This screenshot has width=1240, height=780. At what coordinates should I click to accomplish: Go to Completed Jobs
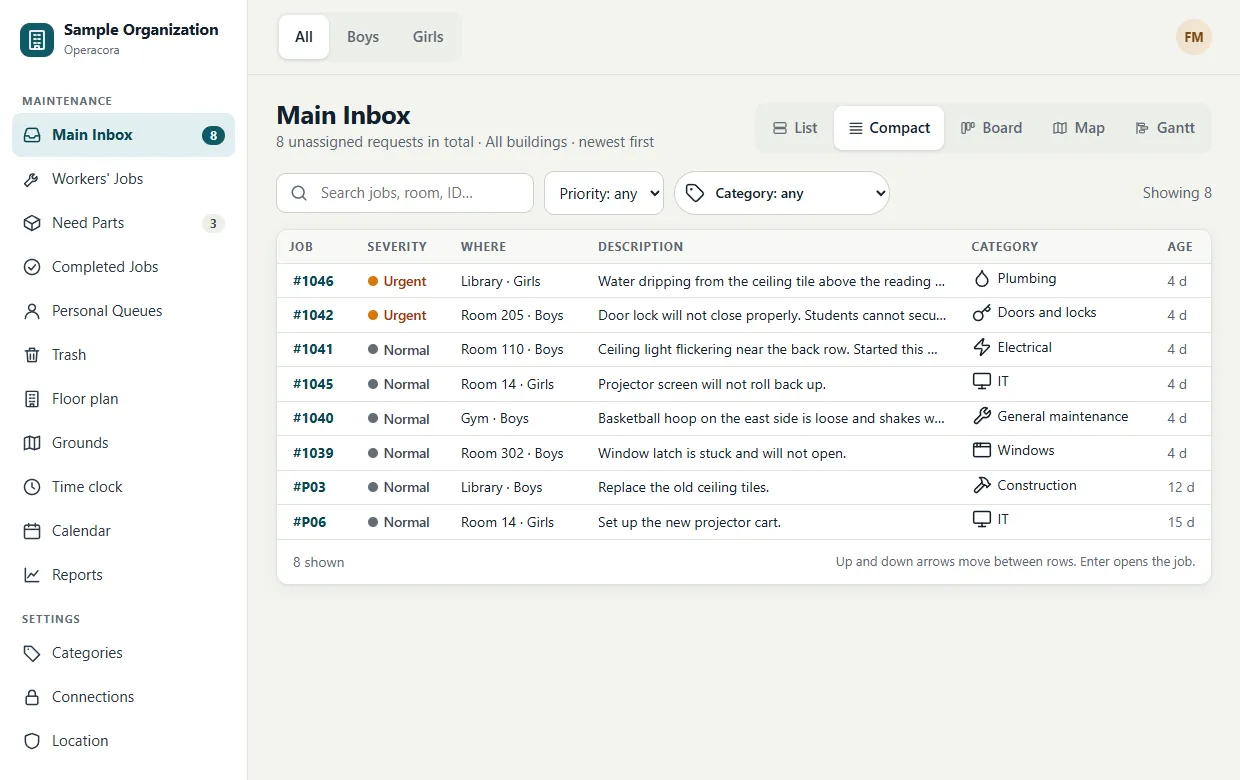point(124,267)
